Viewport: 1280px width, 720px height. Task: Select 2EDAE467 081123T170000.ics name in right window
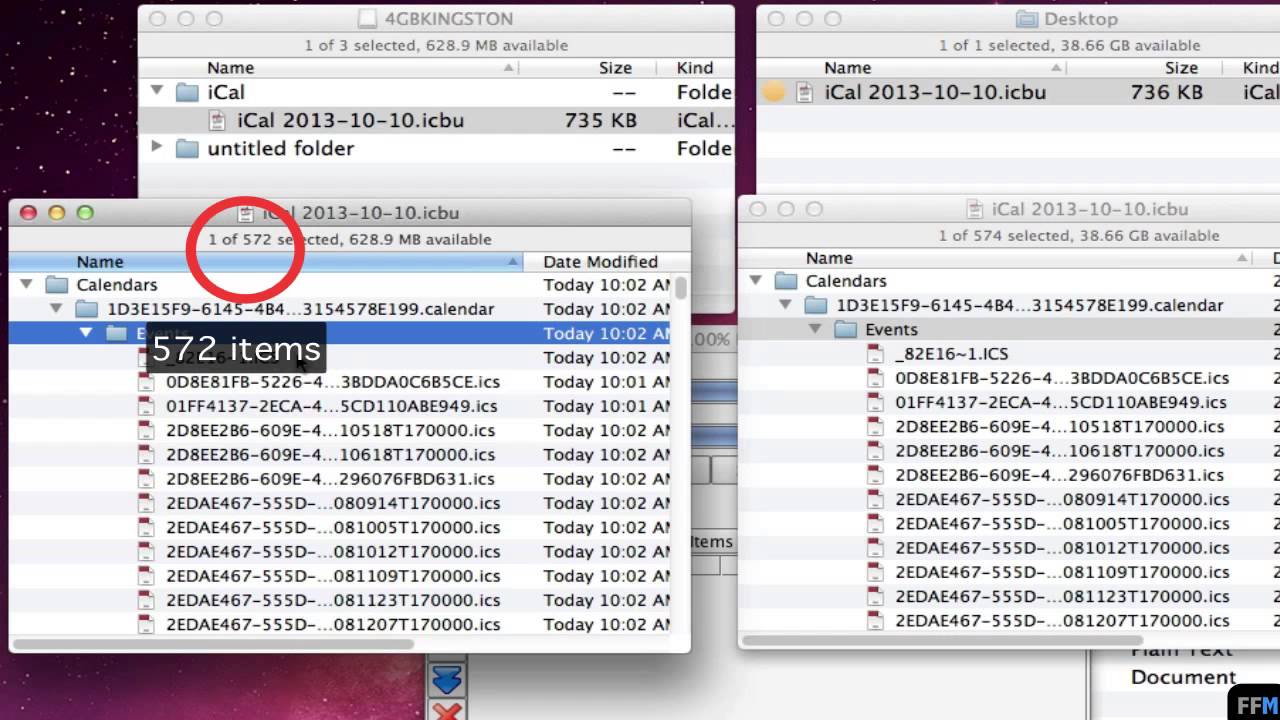(1062, 596)
